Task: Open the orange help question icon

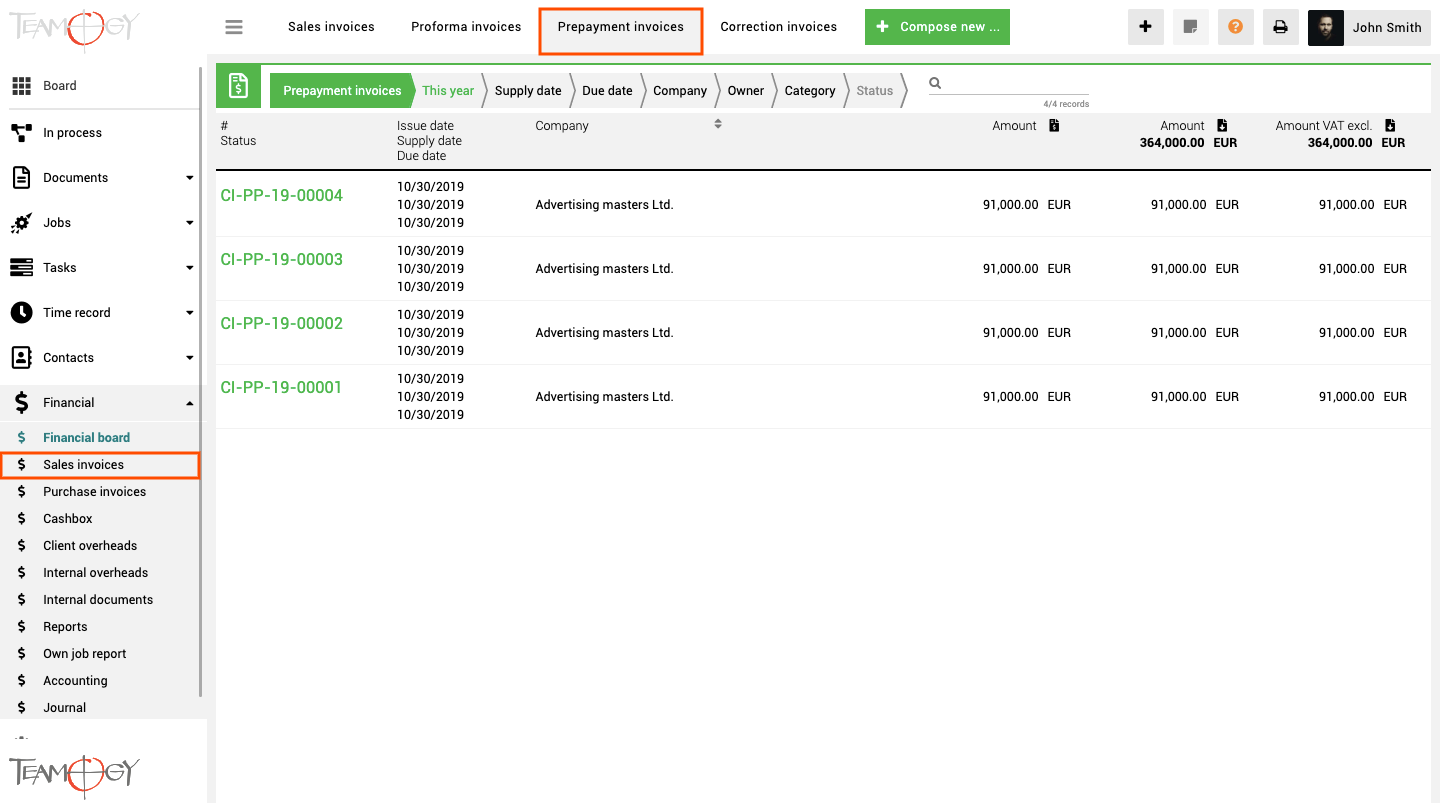Action: pos(1235,27)
